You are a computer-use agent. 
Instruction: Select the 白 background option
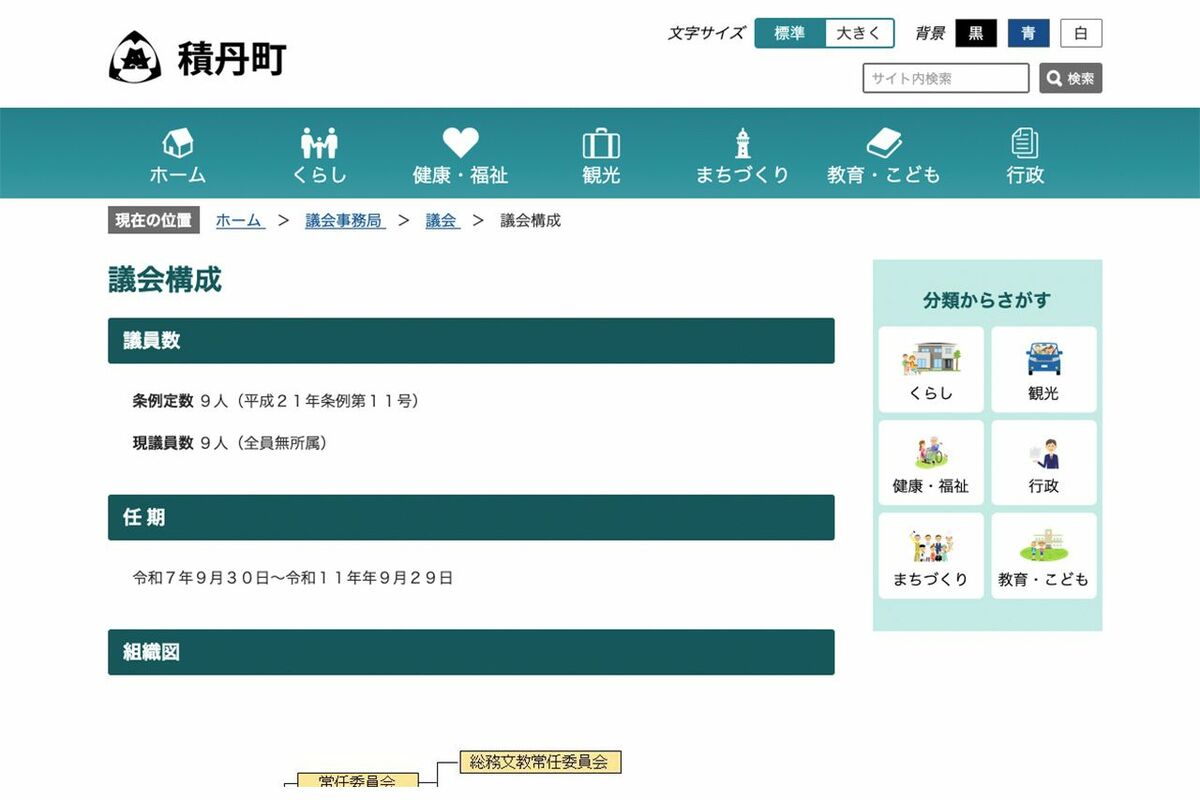point(1081,33)
